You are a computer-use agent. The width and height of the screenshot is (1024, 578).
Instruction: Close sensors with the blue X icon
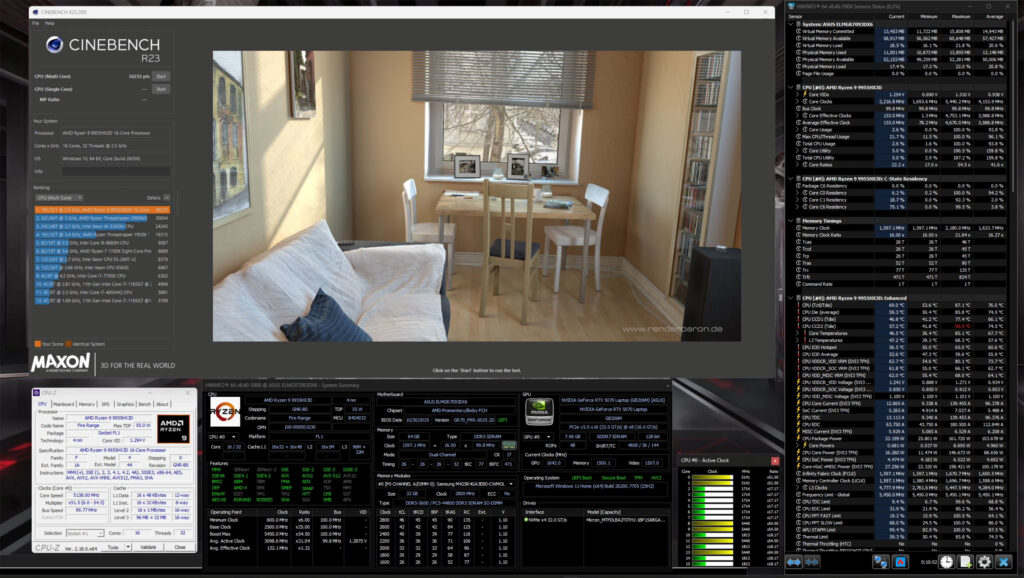(x=1005, y=564)
